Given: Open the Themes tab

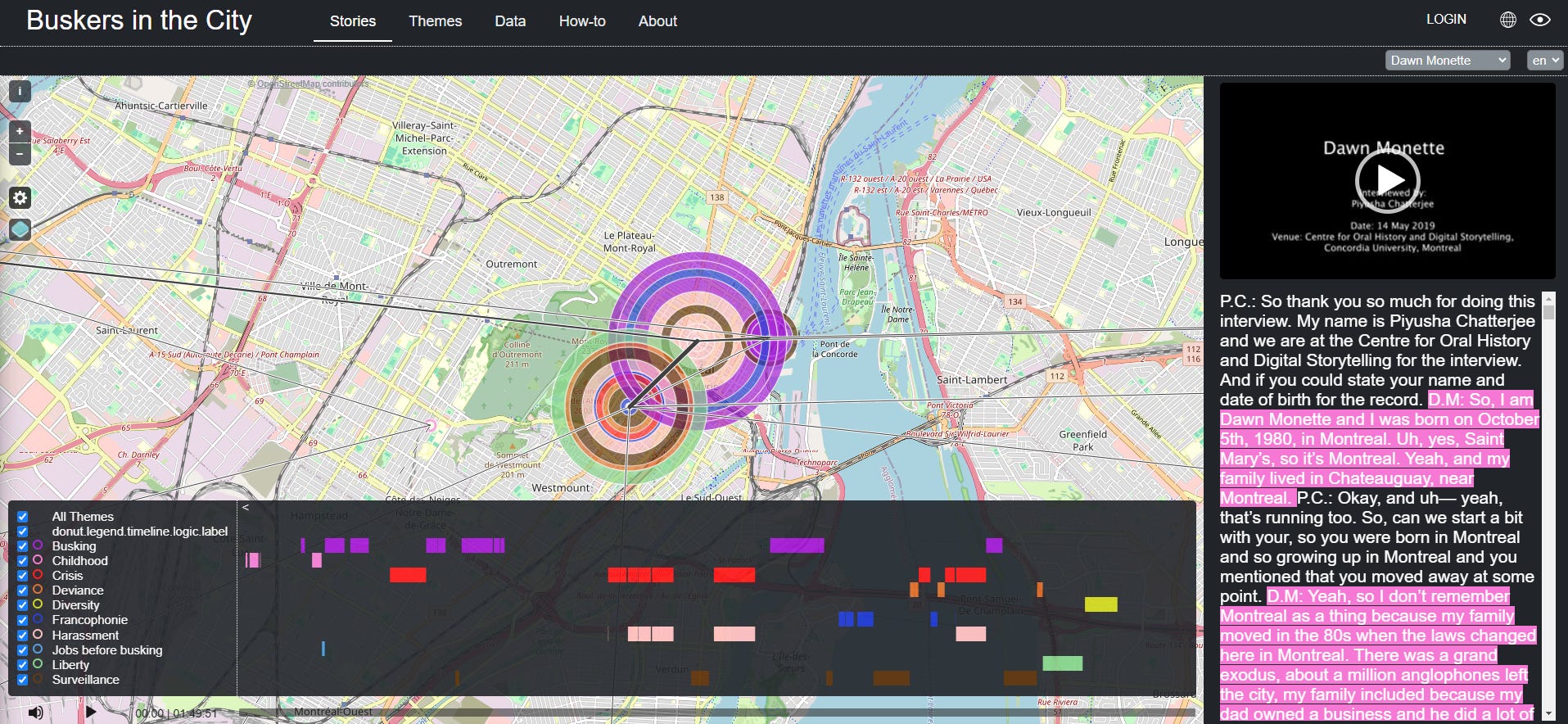Looking at the screenshot, I should point(435,21).
